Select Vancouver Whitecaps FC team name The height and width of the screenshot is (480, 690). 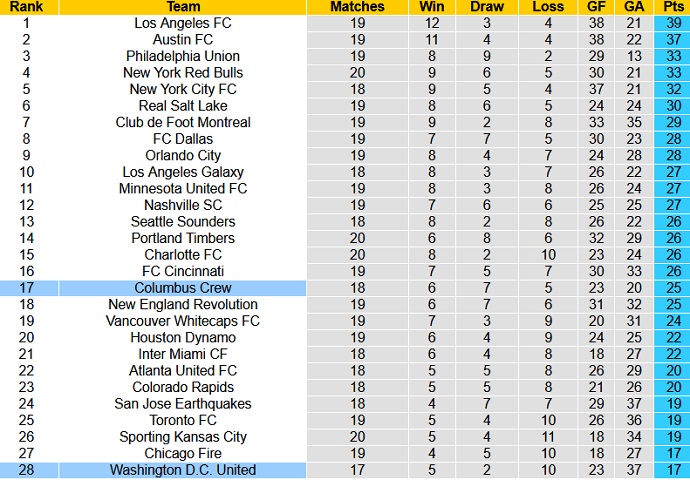point(183,321)
